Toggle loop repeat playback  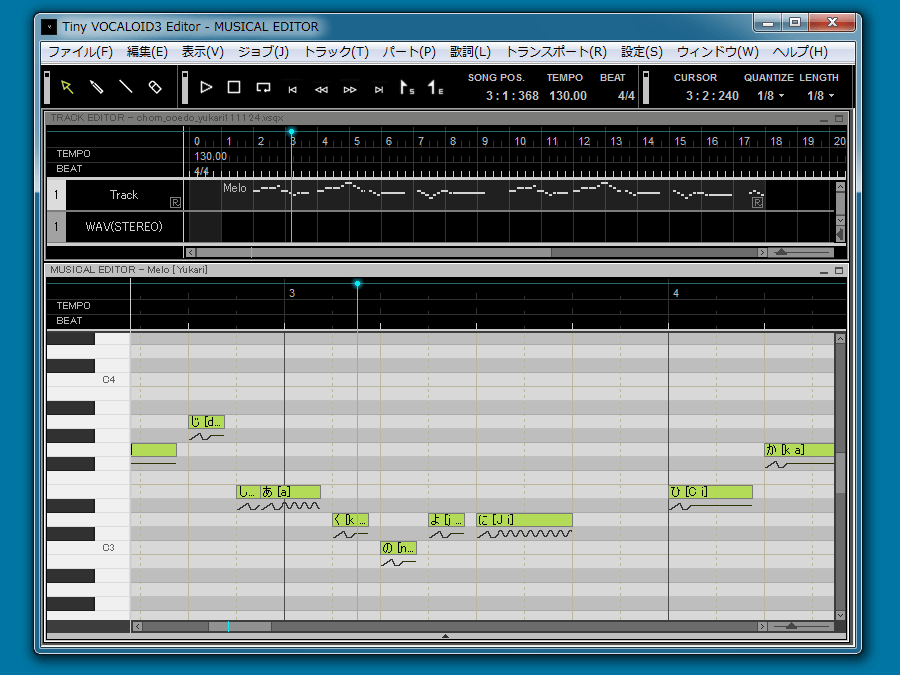click(263, 87)
